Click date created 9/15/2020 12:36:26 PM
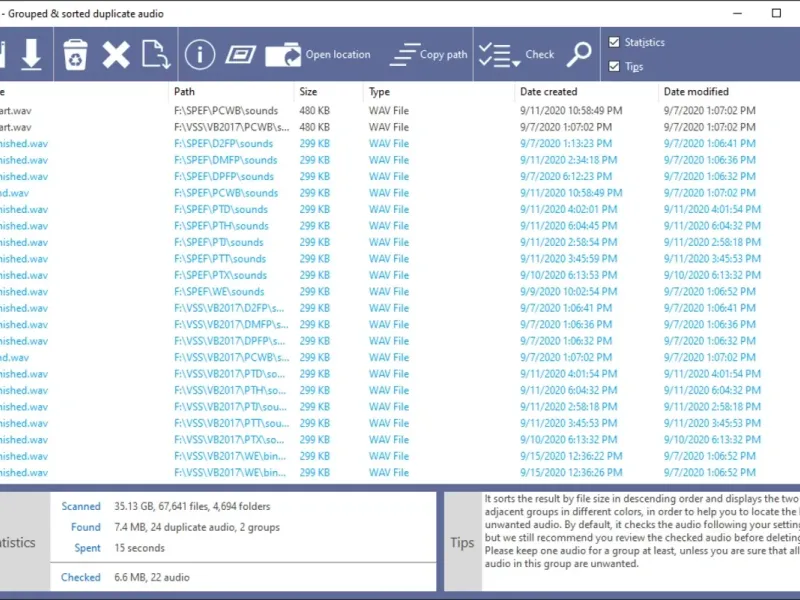800x600 pixels. tap(571, 473)
